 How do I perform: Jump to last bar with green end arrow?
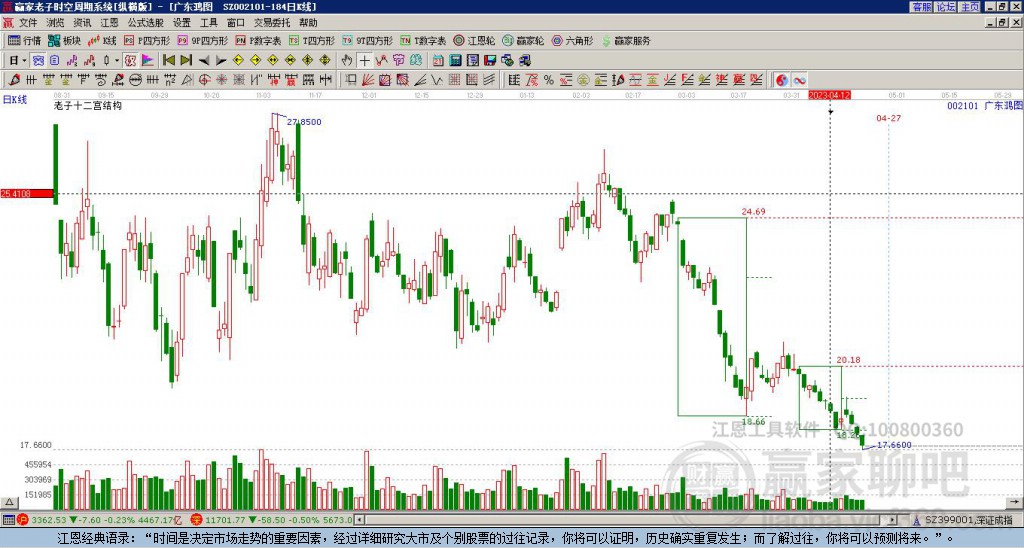[x=186, y=61]
